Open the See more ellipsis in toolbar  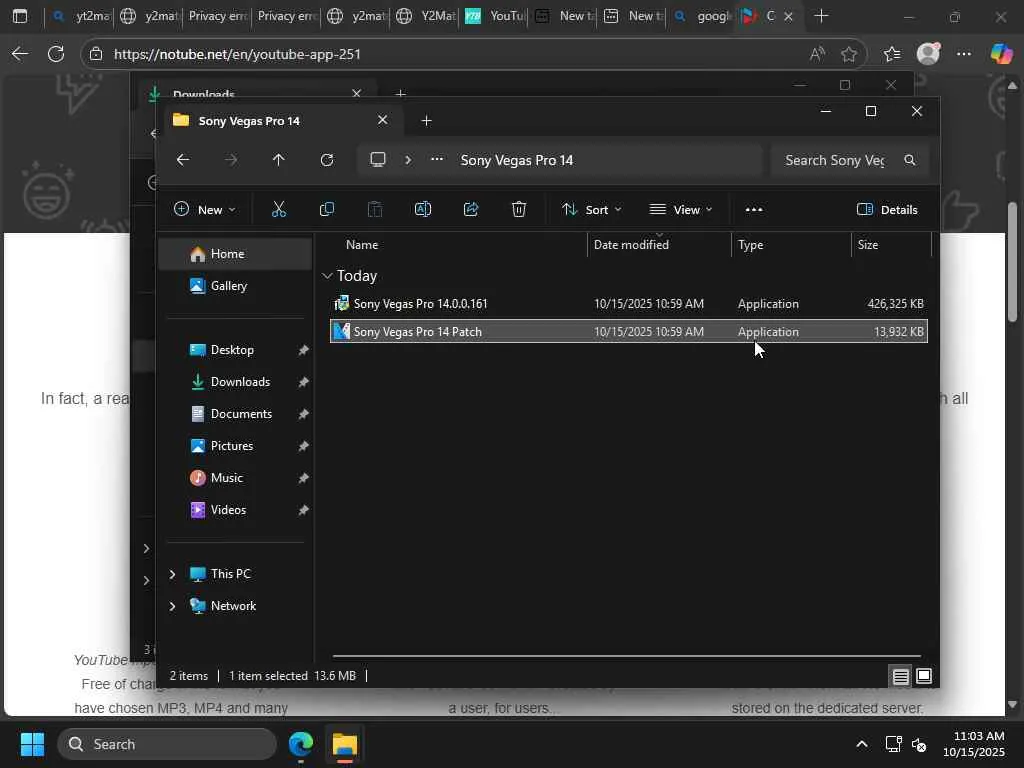click(754, 210)
